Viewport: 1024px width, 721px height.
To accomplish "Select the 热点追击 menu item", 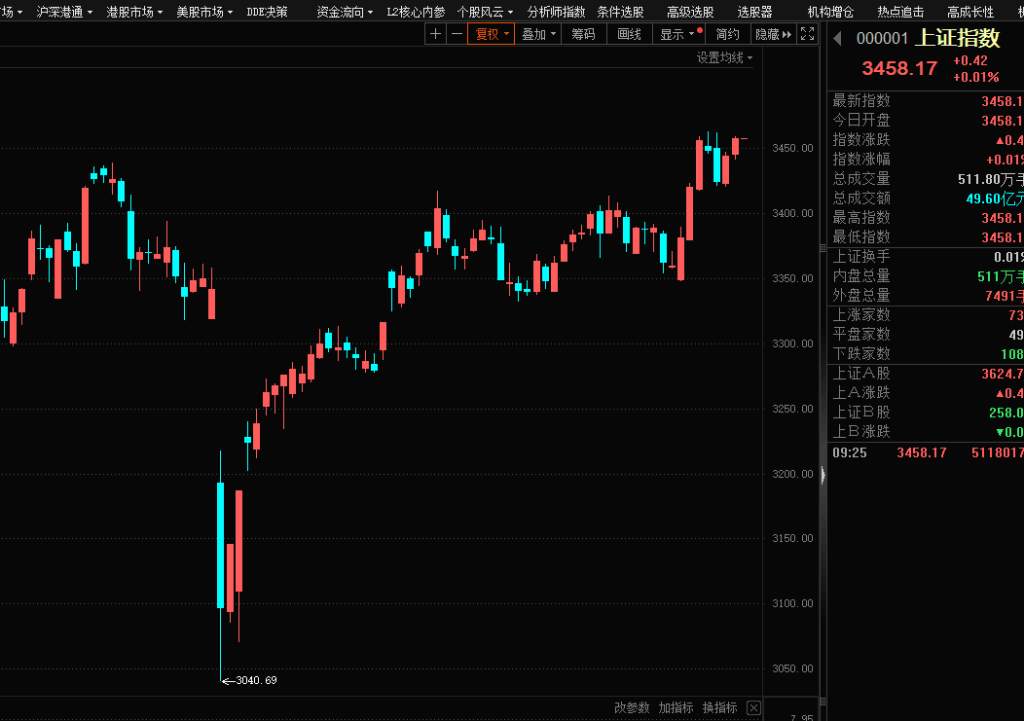I will (901, 12).
